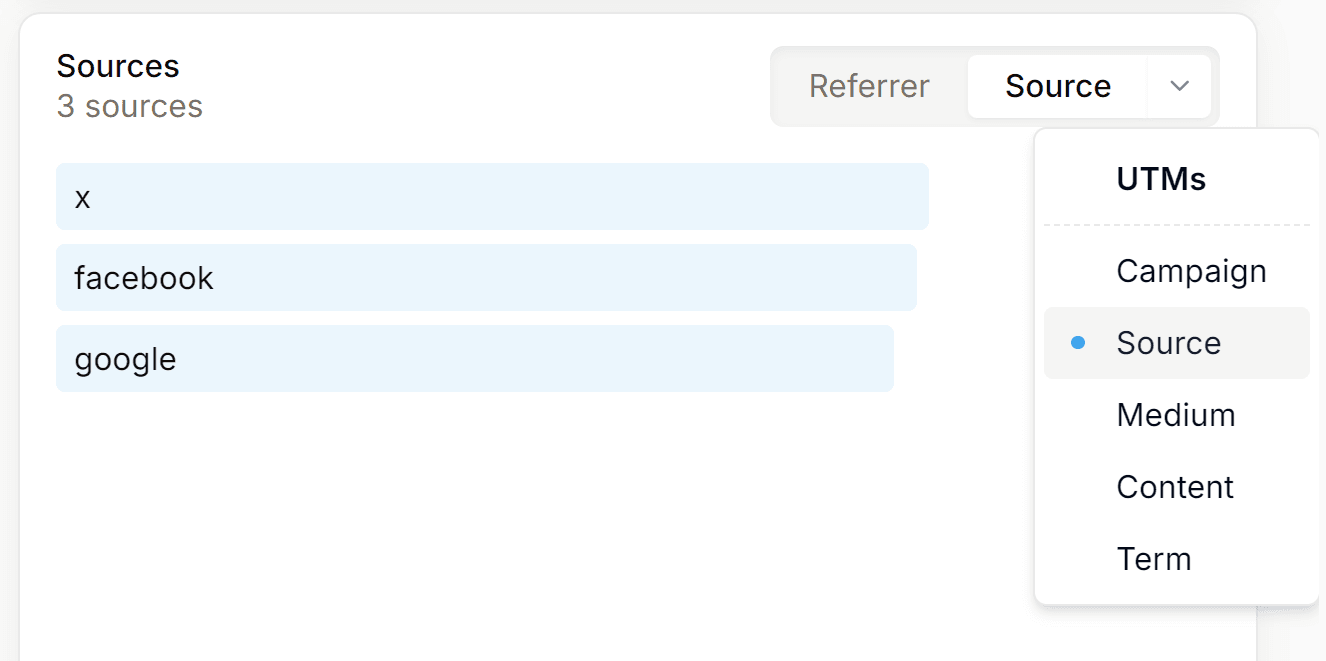This screenshot has width=1326, height=661.
Task: Open the x source bar
Action: click(492, 197)
